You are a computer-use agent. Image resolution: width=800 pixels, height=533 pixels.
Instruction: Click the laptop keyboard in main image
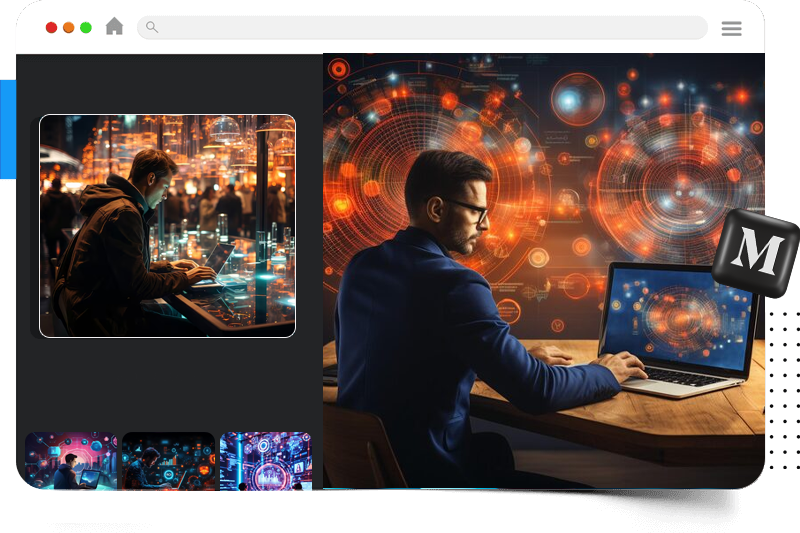pyautogui.click(x=686, y=377)
